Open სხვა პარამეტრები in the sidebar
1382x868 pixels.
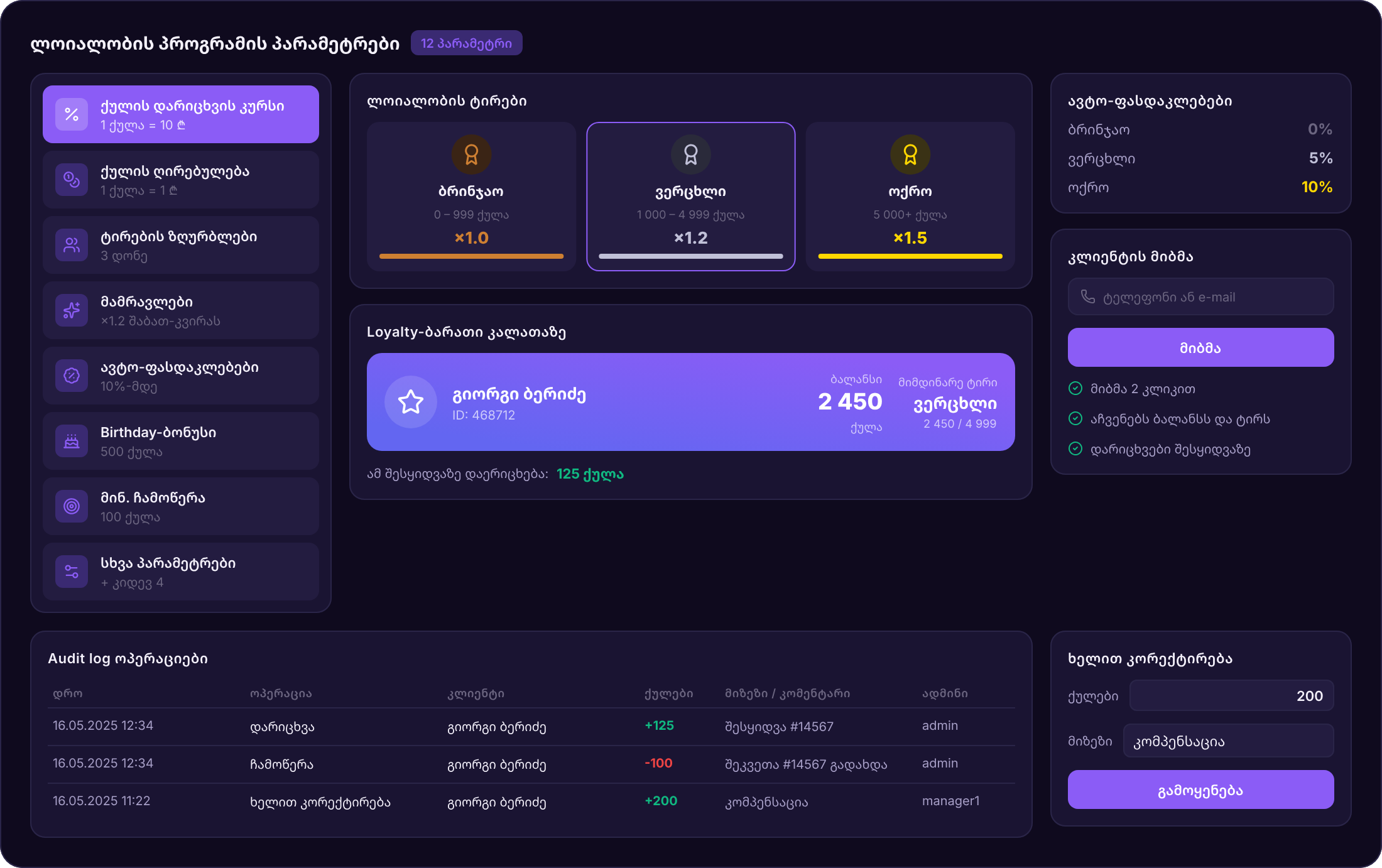(x=181, y=572)
